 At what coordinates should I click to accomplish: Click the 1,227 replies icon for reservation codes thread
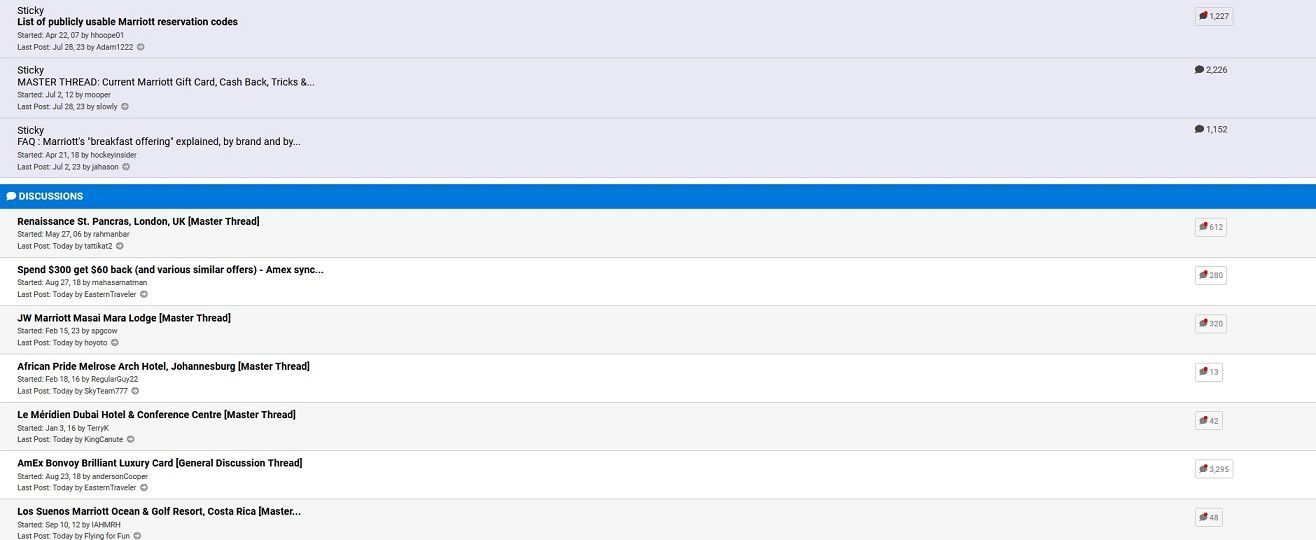coord(1214,16)
